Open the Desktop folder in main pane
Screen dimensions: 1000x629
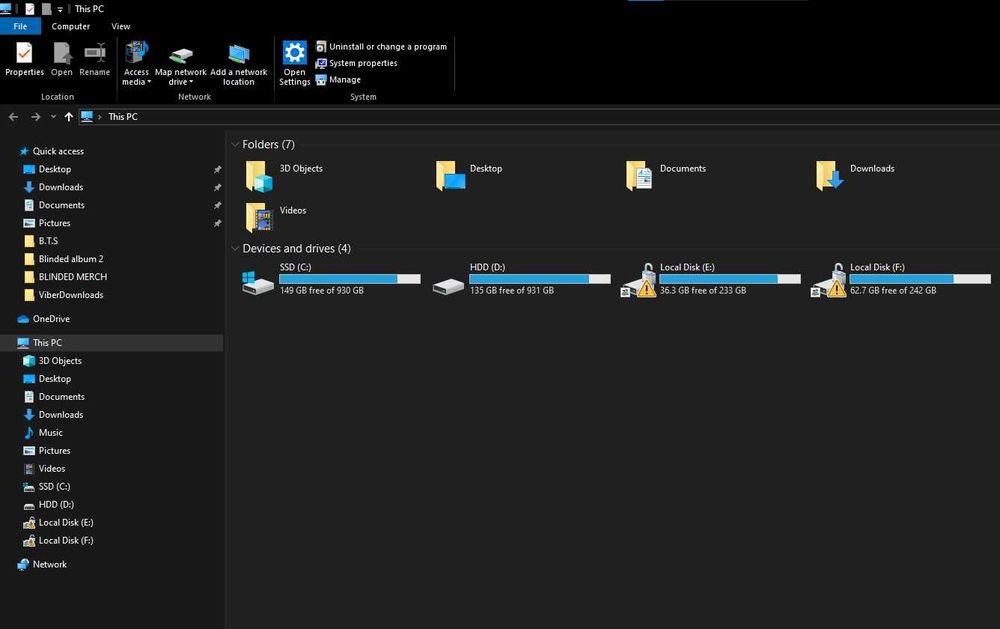pos(450,176)
